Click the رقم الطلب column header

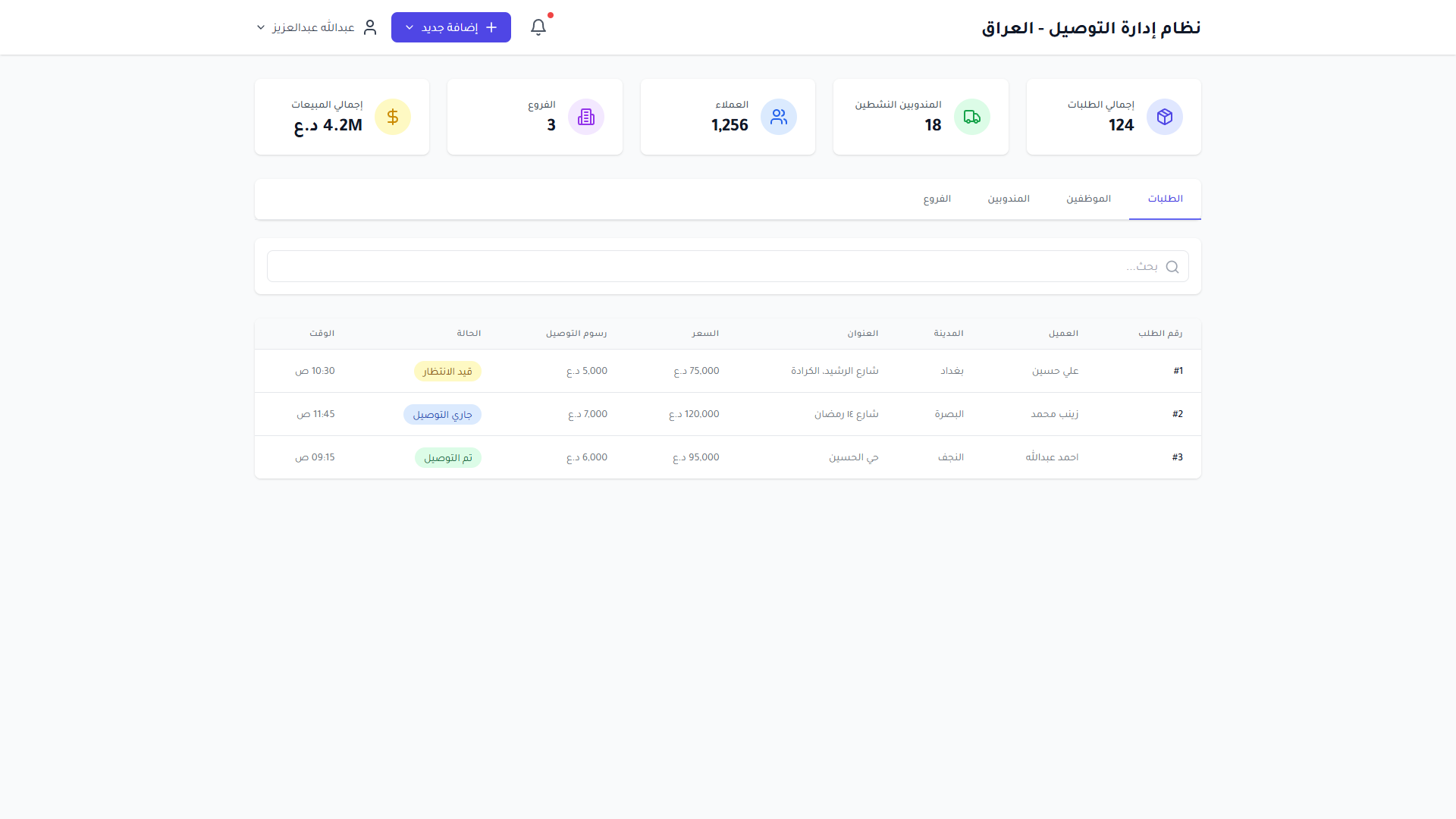point(1160,334)
